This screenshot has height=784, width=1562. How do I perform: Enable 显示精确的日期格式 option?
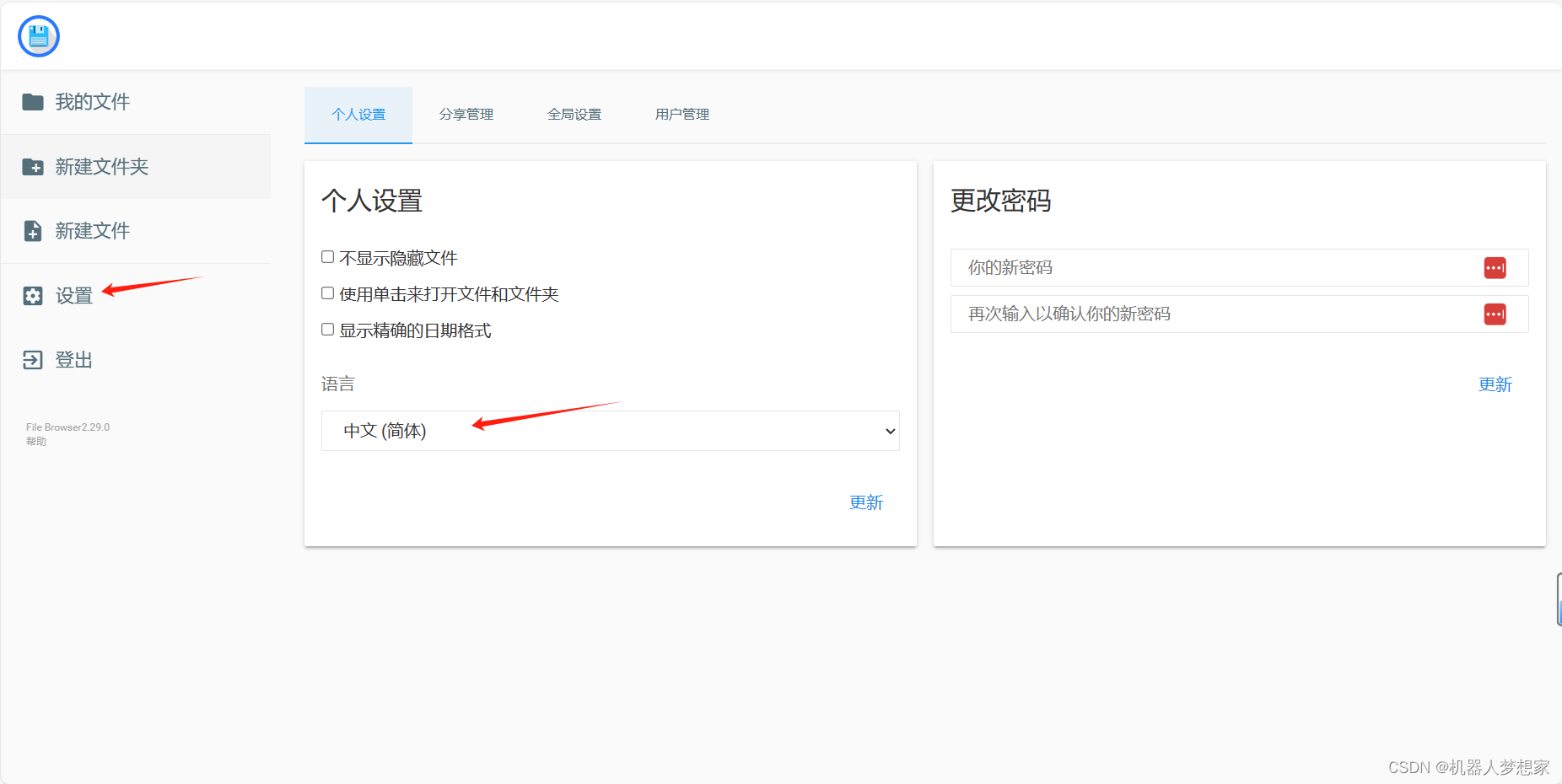[327, 329]
